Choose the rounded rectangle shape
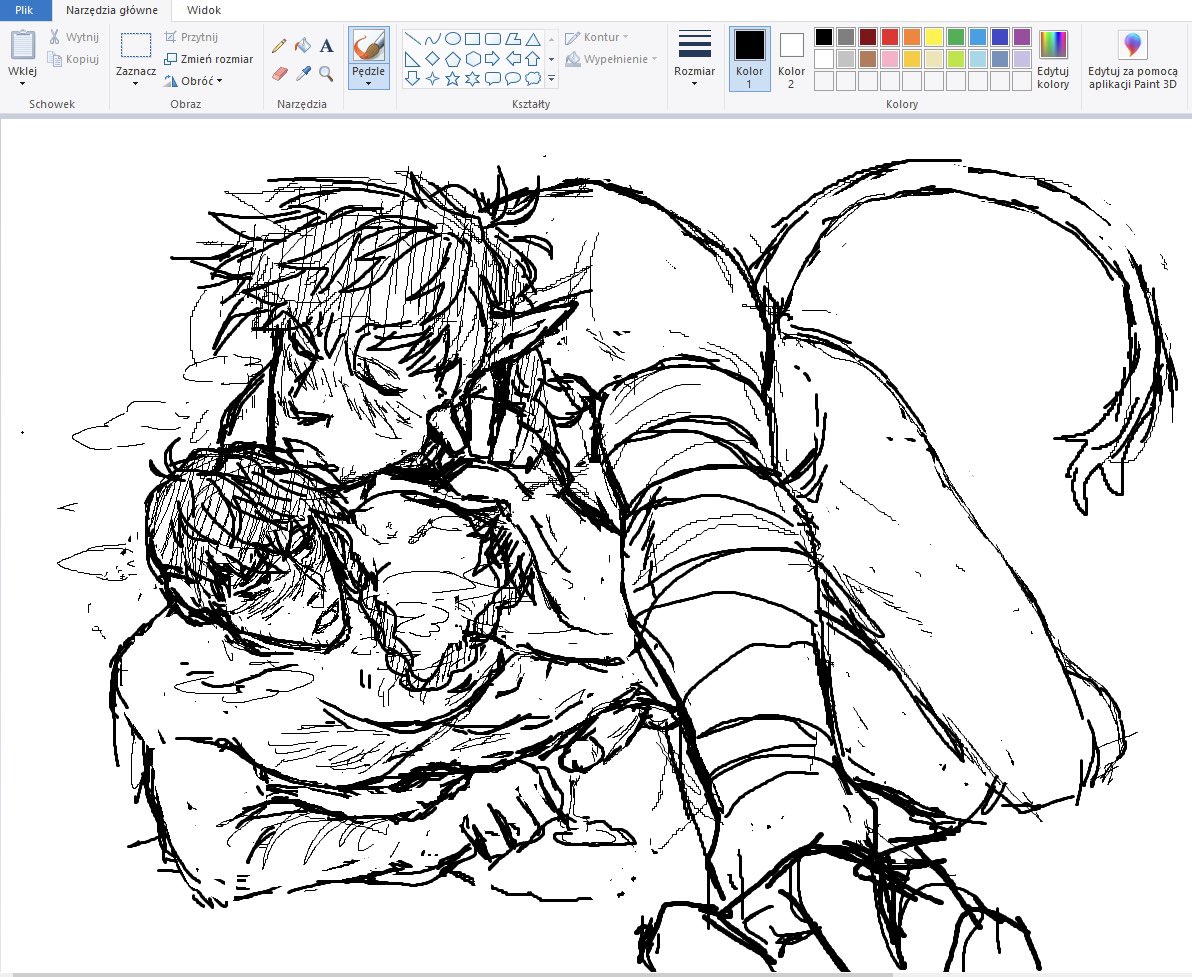 [493, 39]
